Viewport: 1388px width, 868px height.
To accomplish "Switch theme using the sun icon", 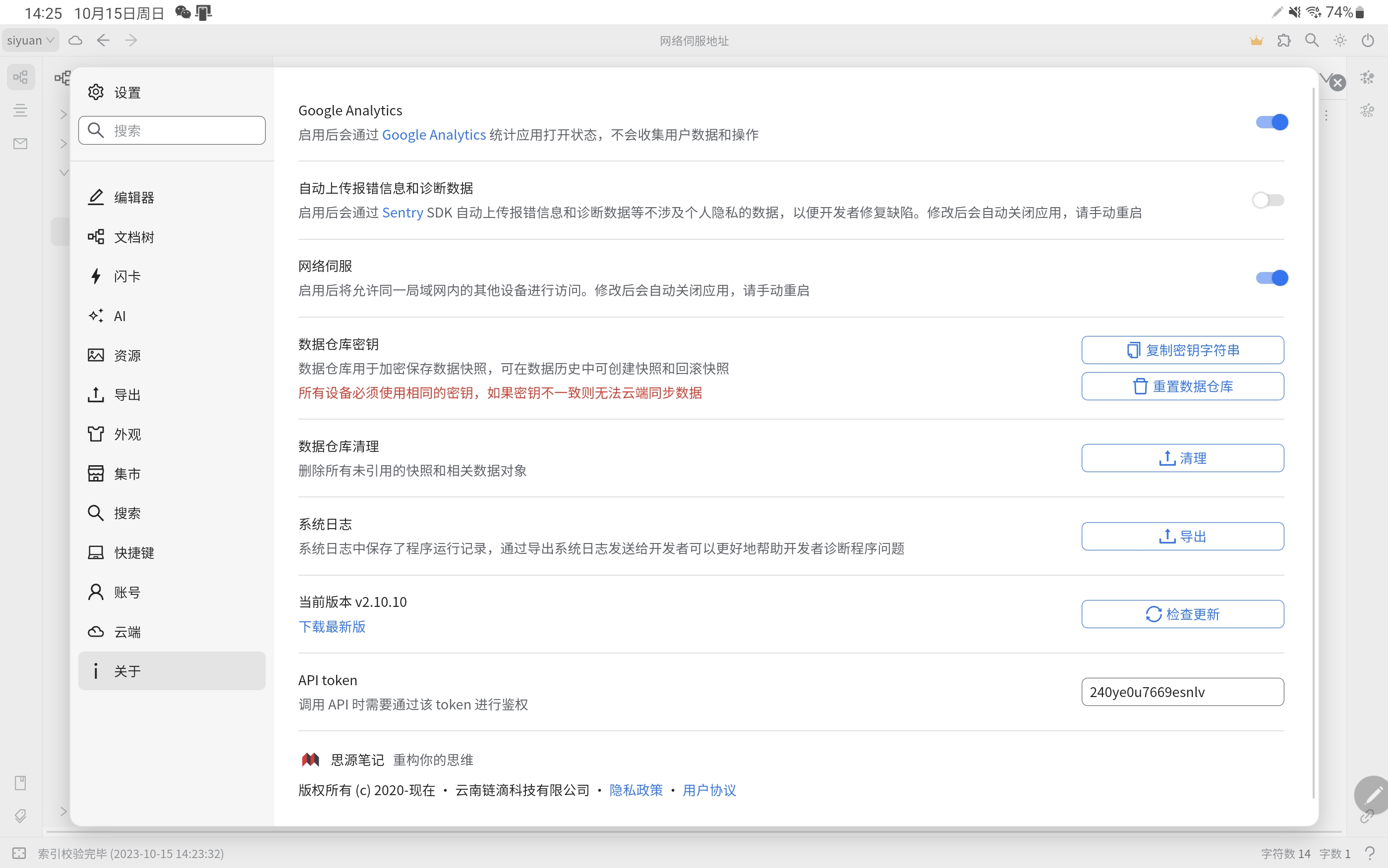I will coord(1340,40).
